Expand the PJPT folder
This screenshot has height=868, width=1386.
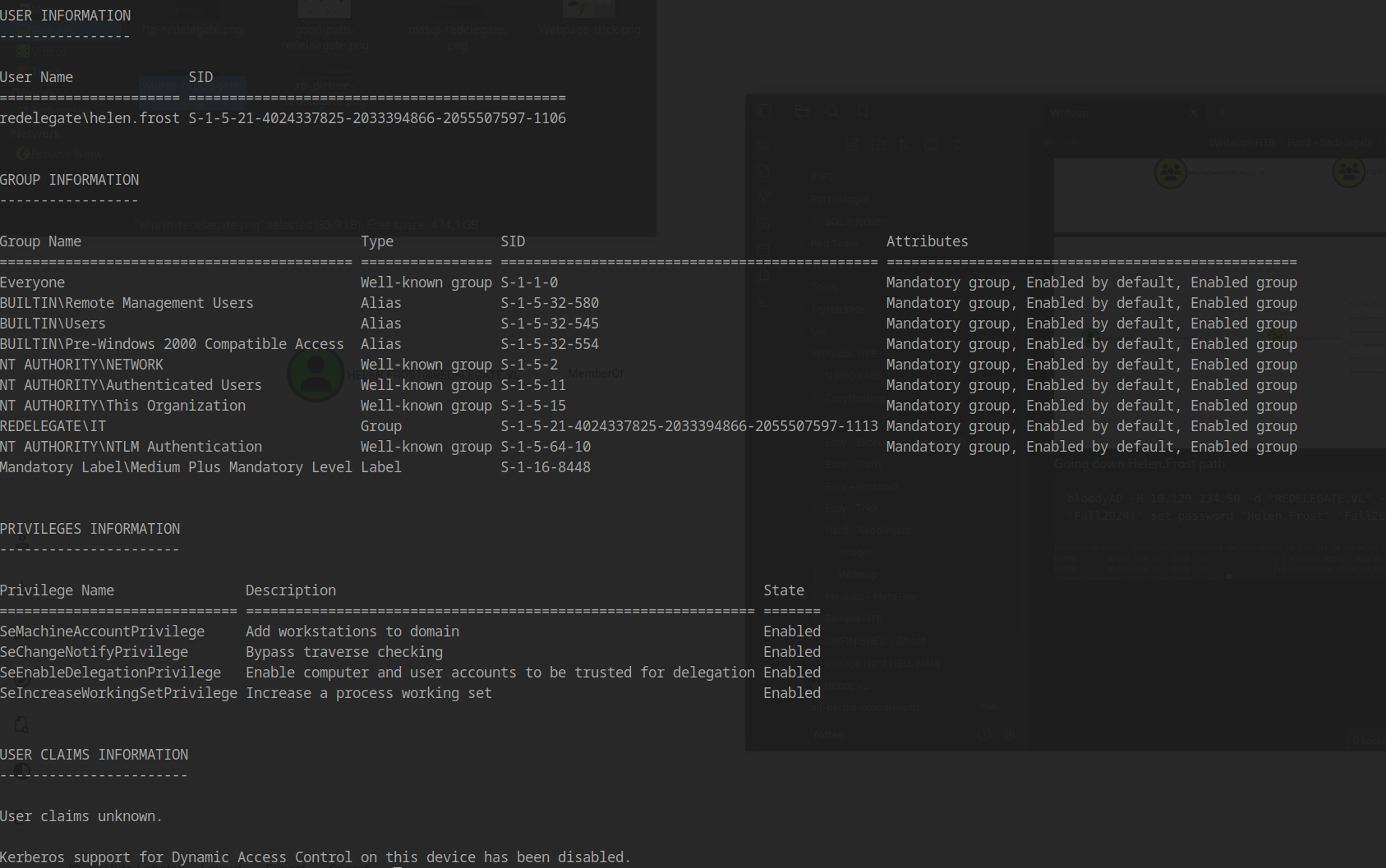(x=822, y=177)
